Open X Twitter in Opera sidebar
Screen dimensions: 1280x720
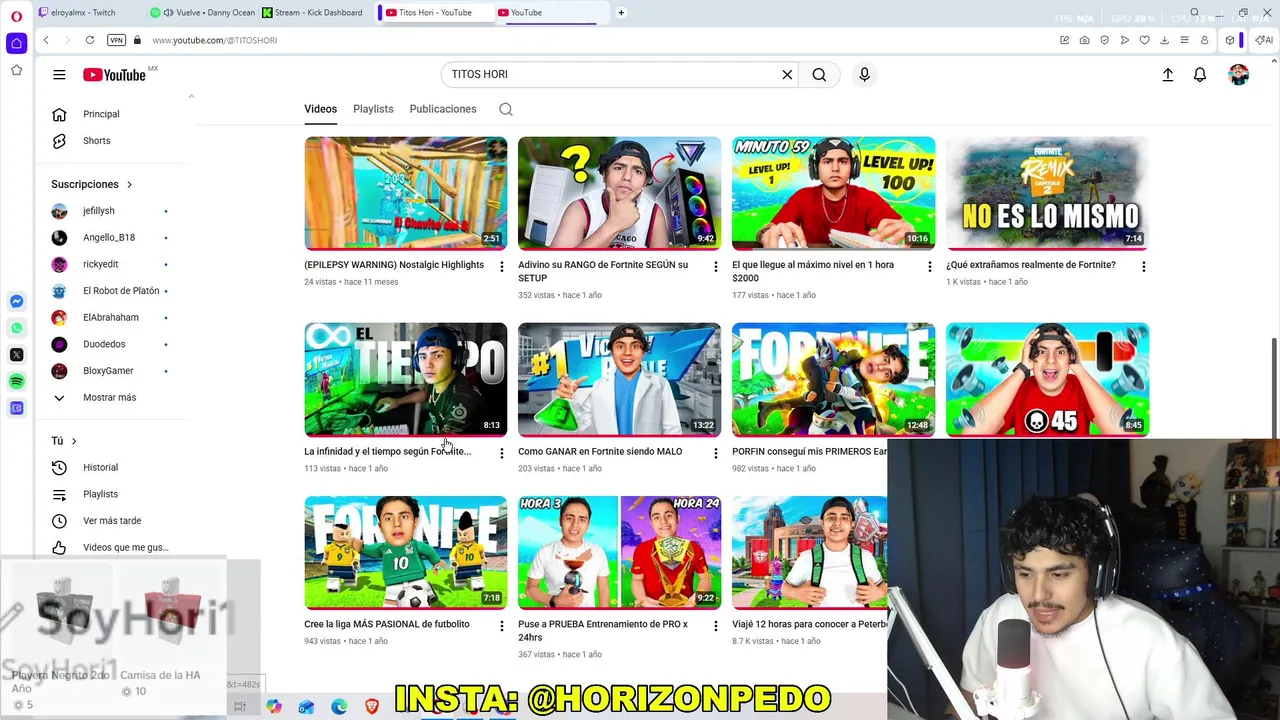(16, 355)
